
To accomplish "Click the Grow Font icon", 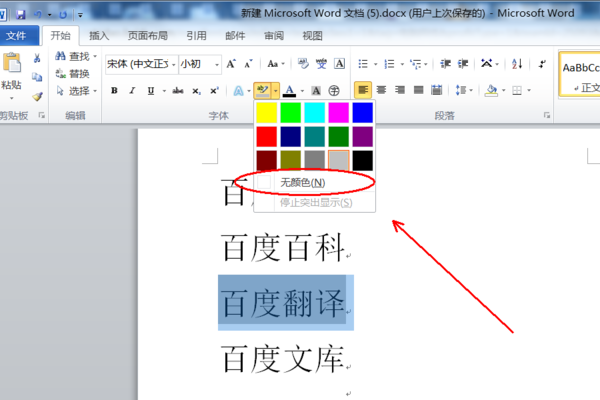I will (231, 64).
